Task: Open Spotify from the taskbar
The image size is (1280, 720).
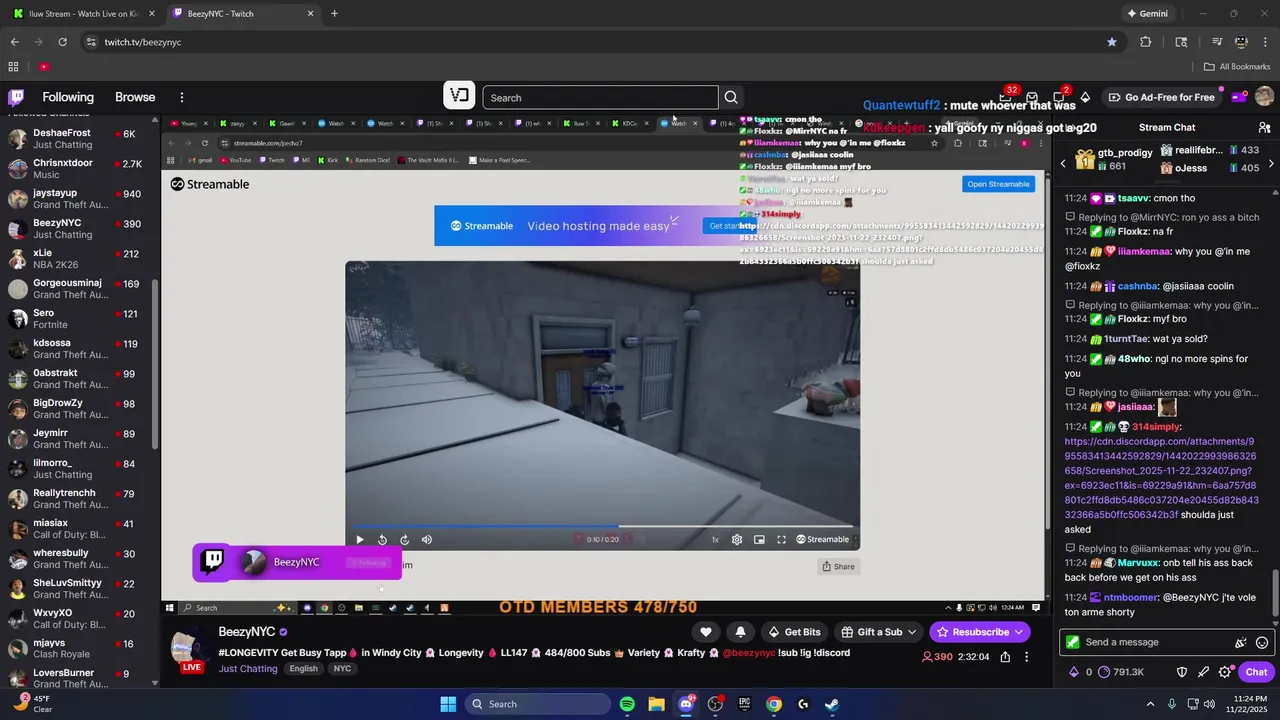Action: click(x=627, y=704)
